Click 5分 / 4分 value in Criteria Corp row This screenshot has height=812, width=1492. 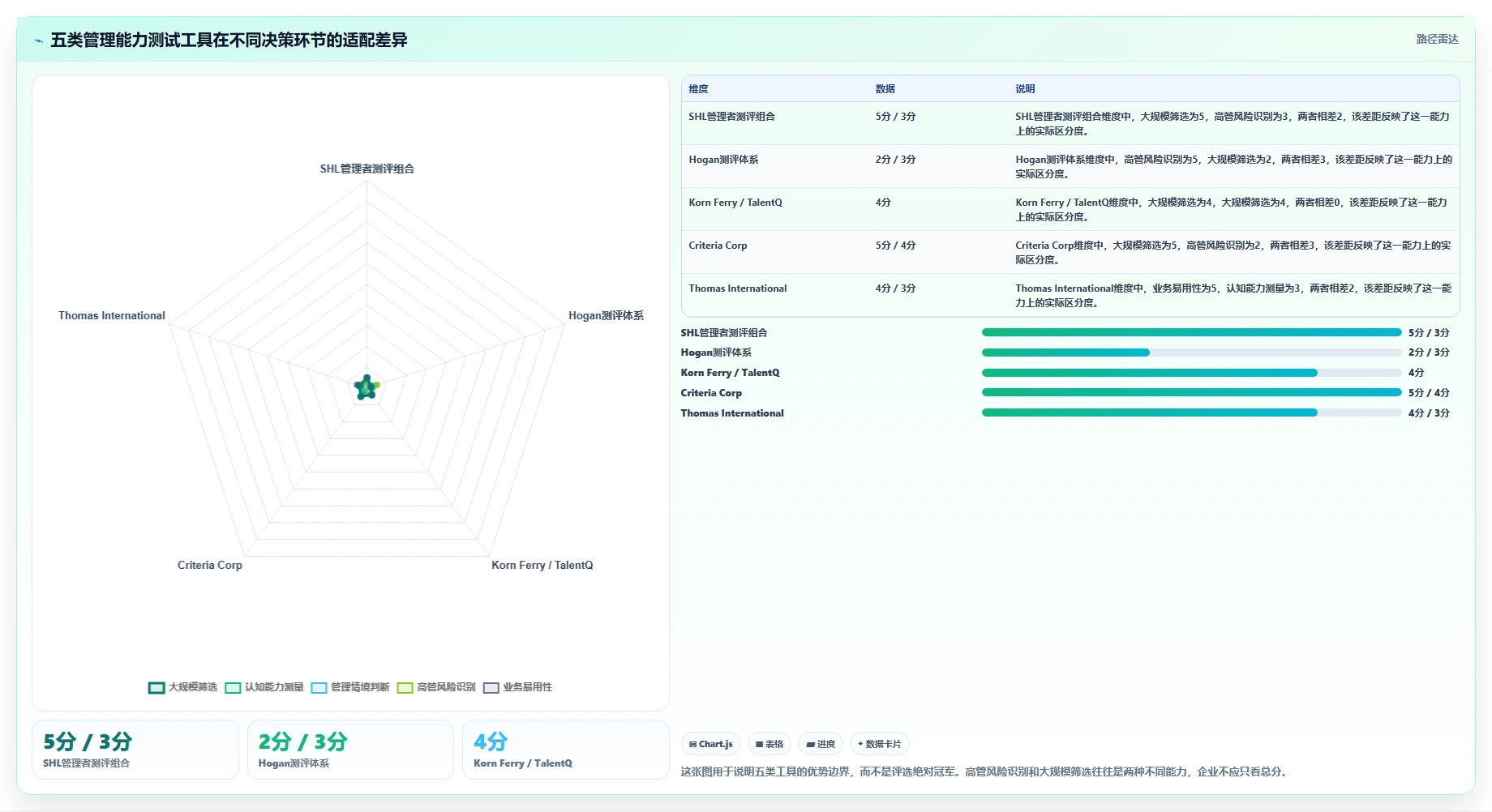coord(895,246)
